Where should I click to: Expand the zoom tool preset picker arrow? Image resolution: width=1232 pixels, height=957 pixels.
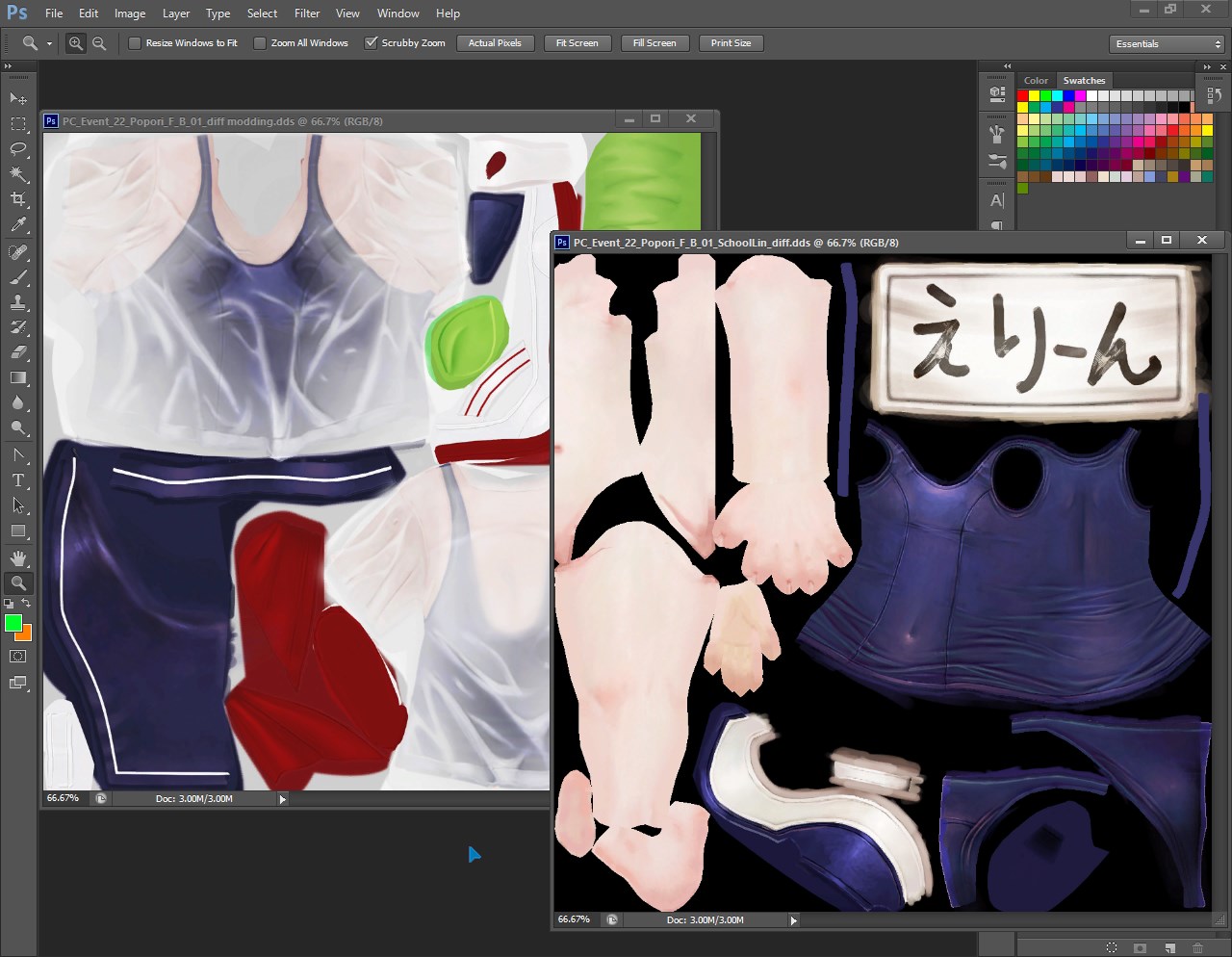49,44
